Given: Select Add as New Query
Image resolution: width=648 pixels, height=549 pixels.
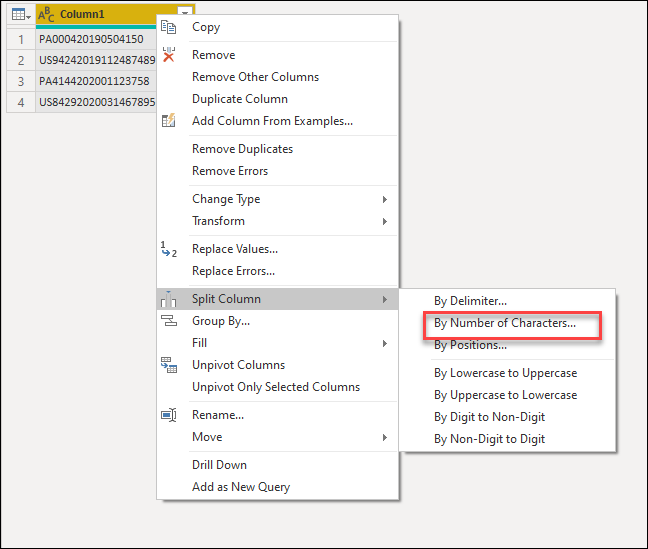Looking at the screenshot, I should coord(241,487).
